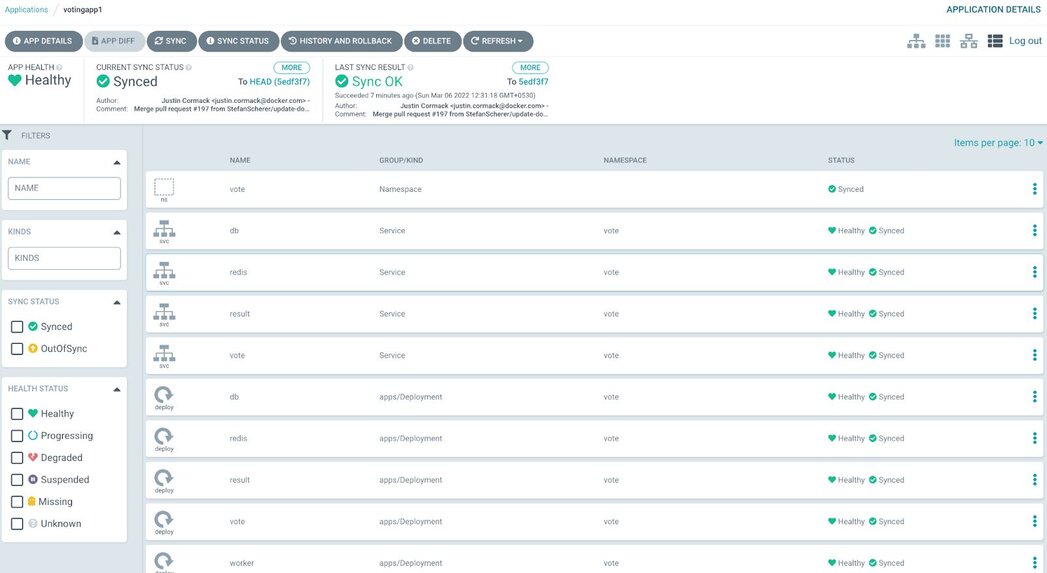Check the Progressing health status filter
1047x573 pixels.
(17, 436)
